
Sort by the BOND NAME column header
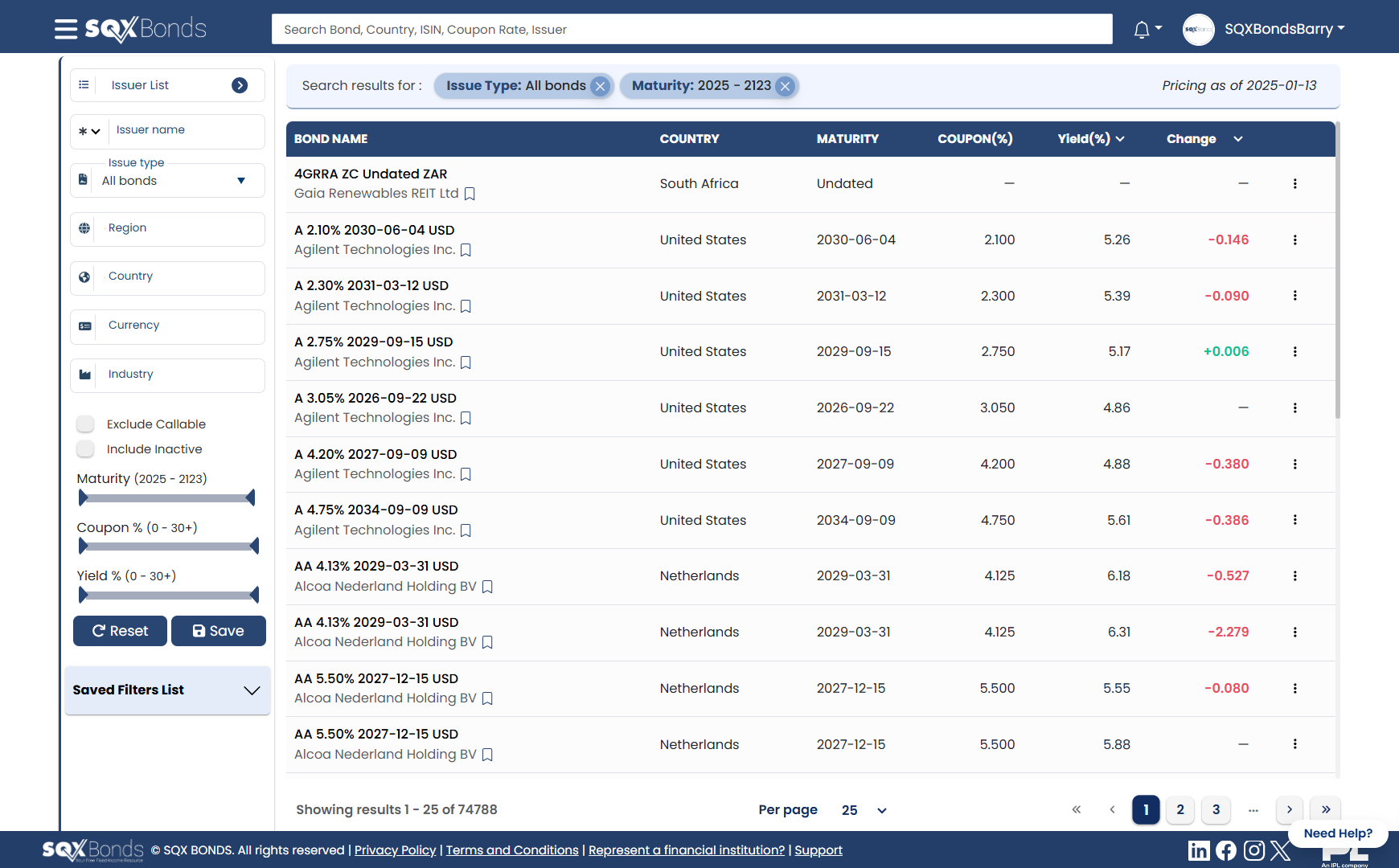click(330, 139)
